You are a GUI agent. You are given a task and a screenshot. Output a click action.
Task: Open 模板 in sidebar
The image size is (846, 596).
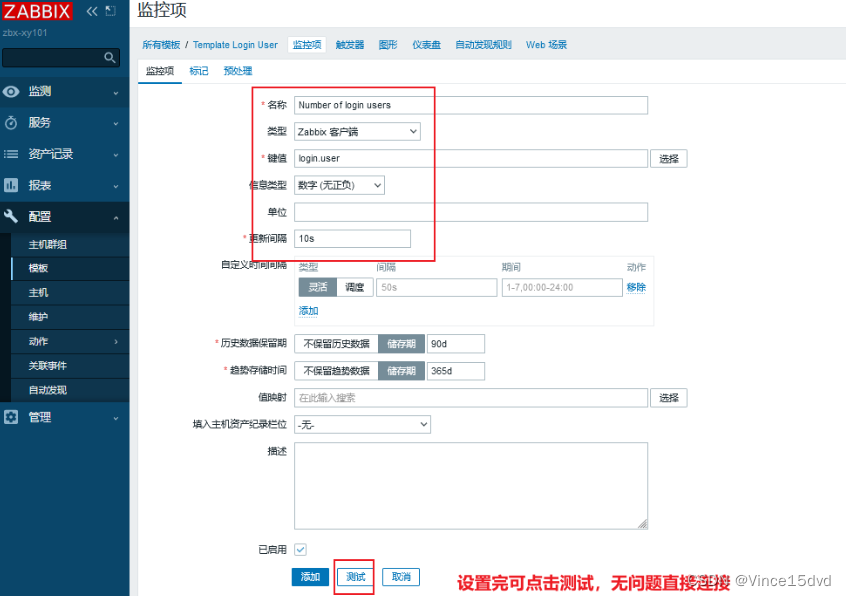click(x=38, y=268)
